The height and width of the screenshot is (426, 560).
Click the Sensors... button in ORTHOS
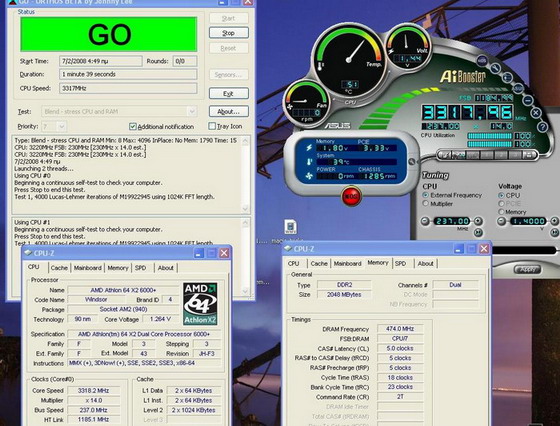pos(229,75)
